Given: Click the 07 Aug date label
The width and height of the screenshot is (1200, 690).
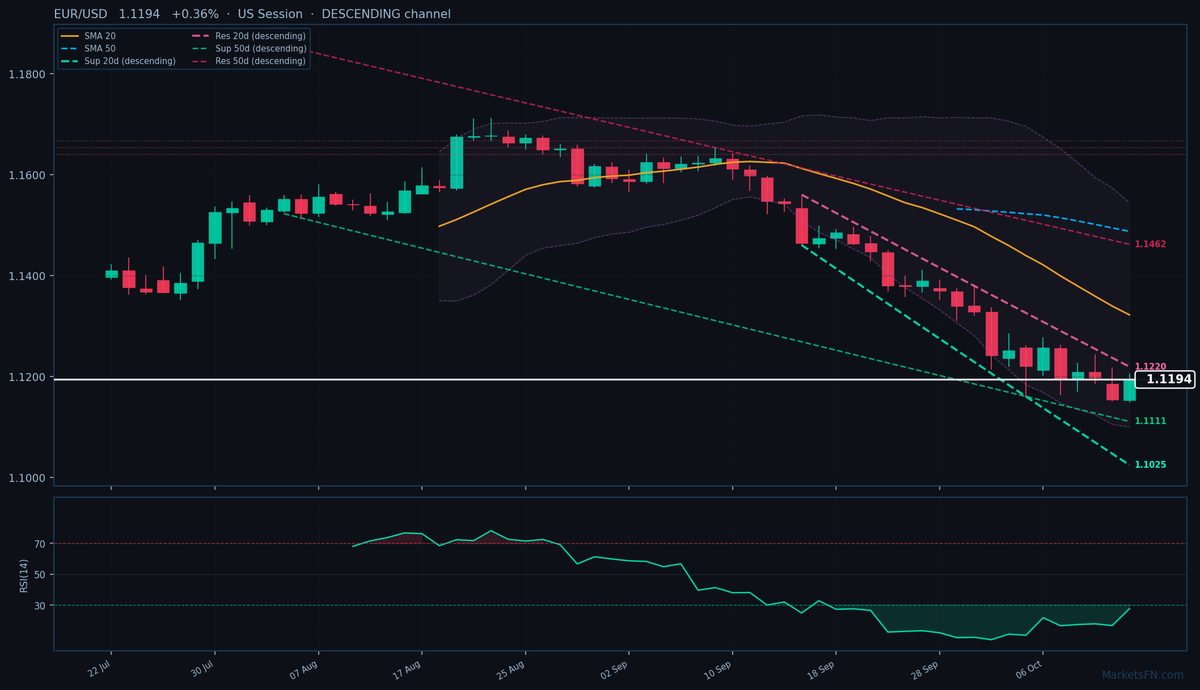Looking at the screenshot, I should pos(305,670).
